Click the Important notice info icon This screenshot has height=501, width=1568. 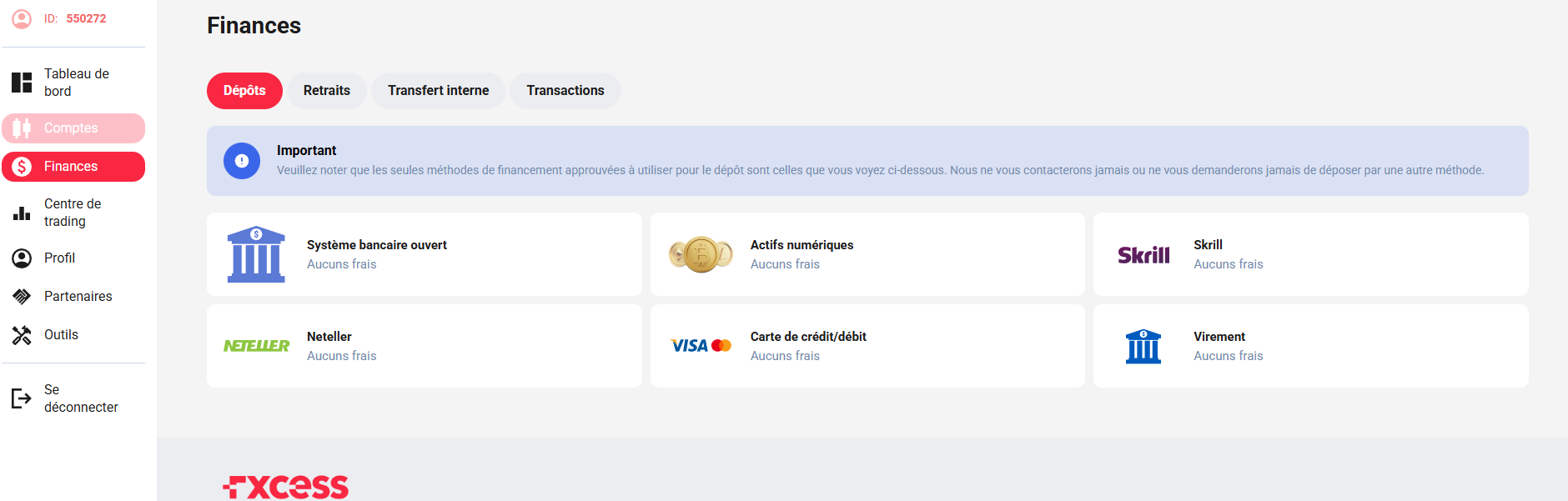click(x=242, y=161)
